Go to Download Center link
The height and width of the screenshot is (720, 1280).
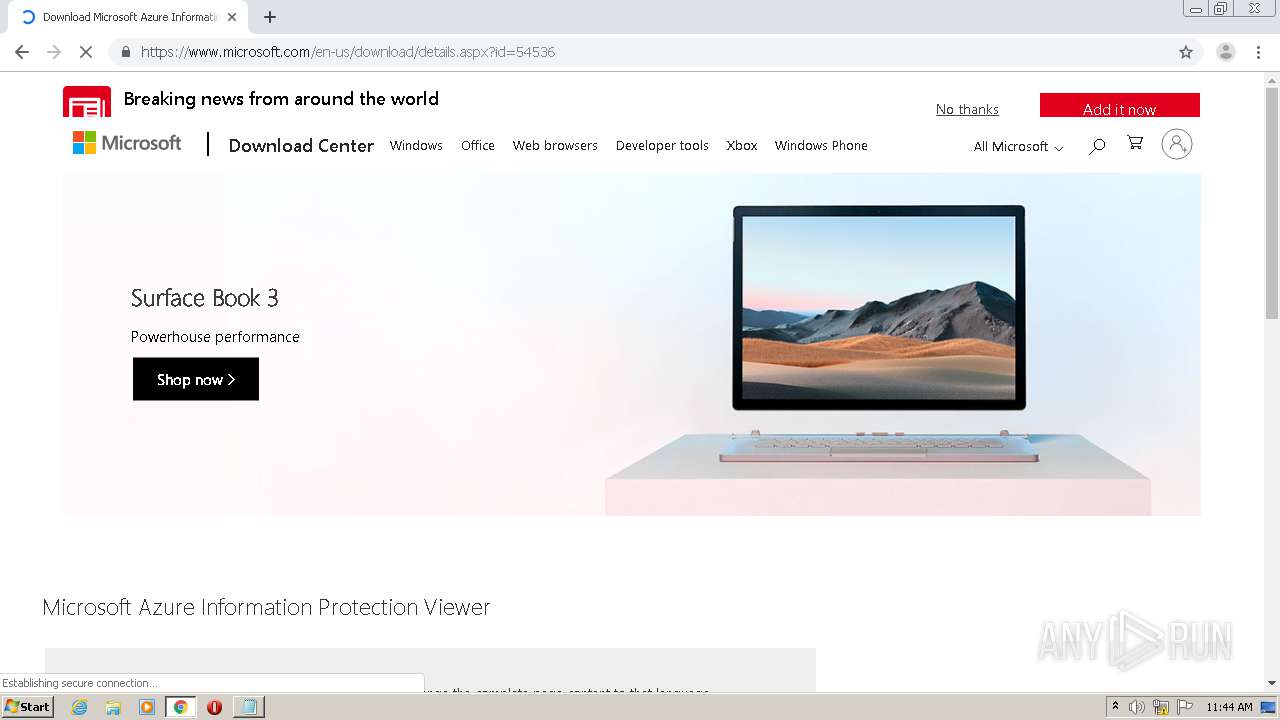[x=301, y=146]
